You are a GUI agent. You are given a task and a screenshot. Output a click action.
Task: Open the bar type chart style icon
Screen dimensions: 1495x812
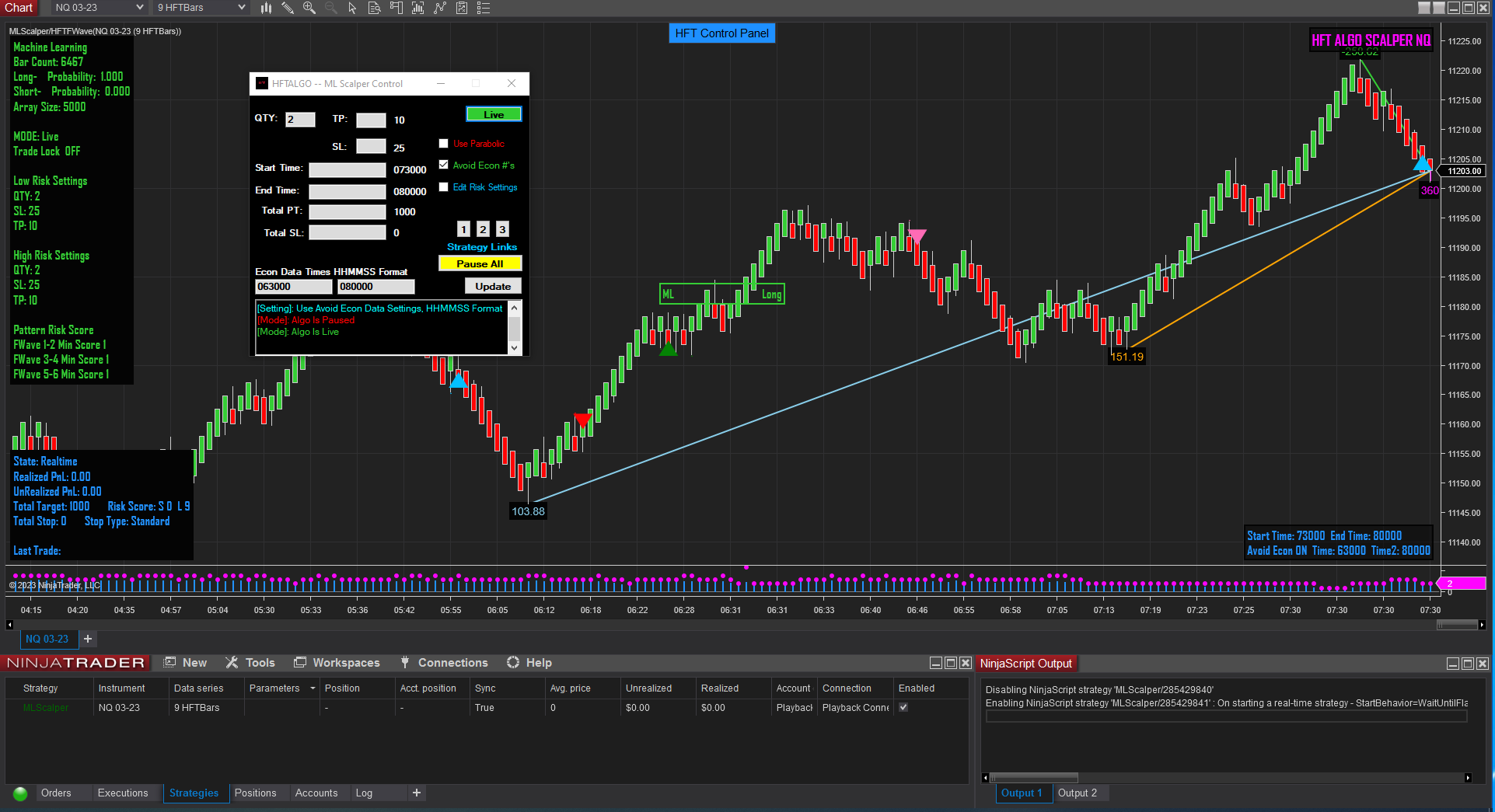pyautogui.click(x=266, y=8)
